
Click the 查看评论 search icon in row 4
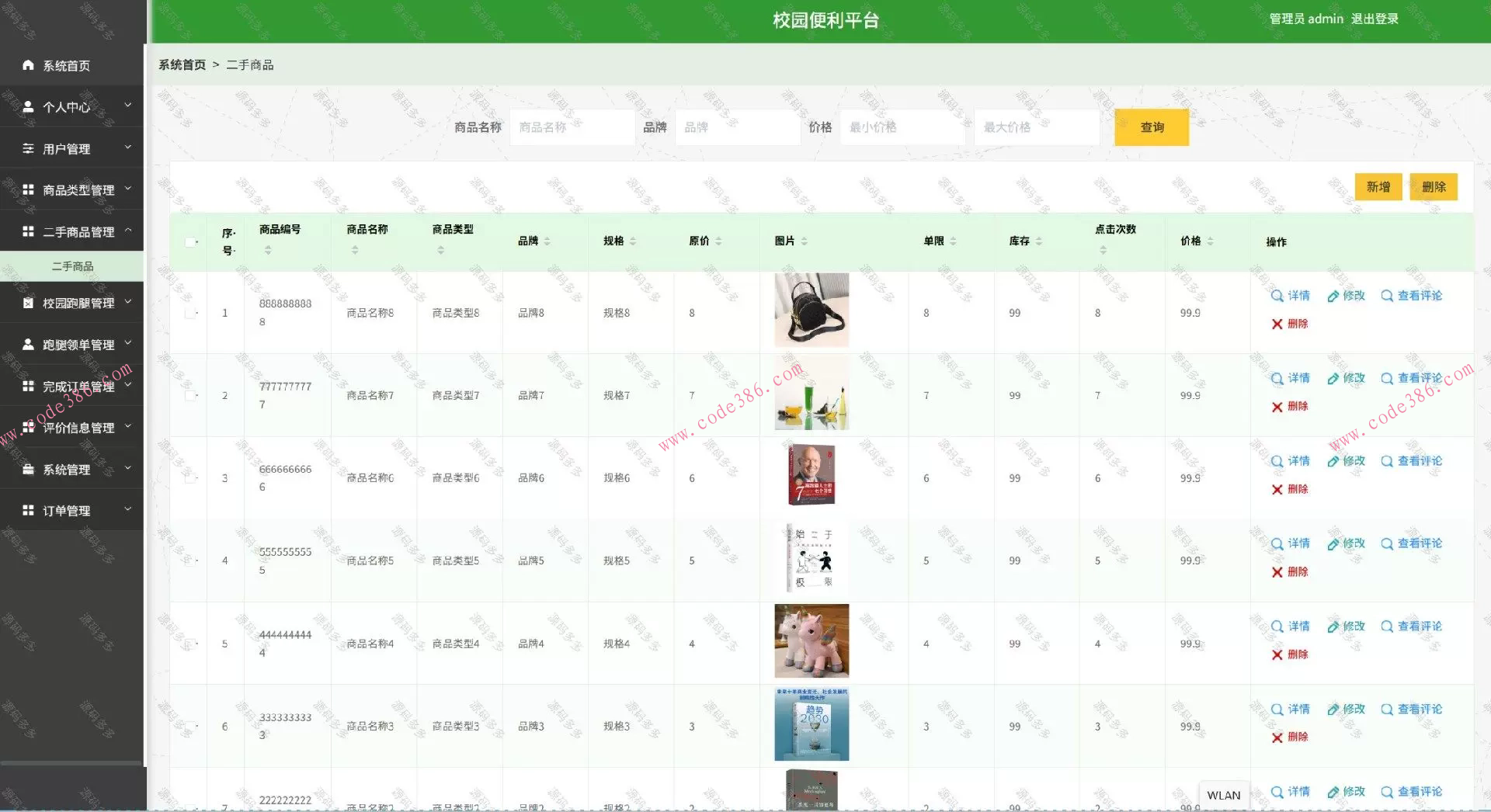pos(1387,544)
